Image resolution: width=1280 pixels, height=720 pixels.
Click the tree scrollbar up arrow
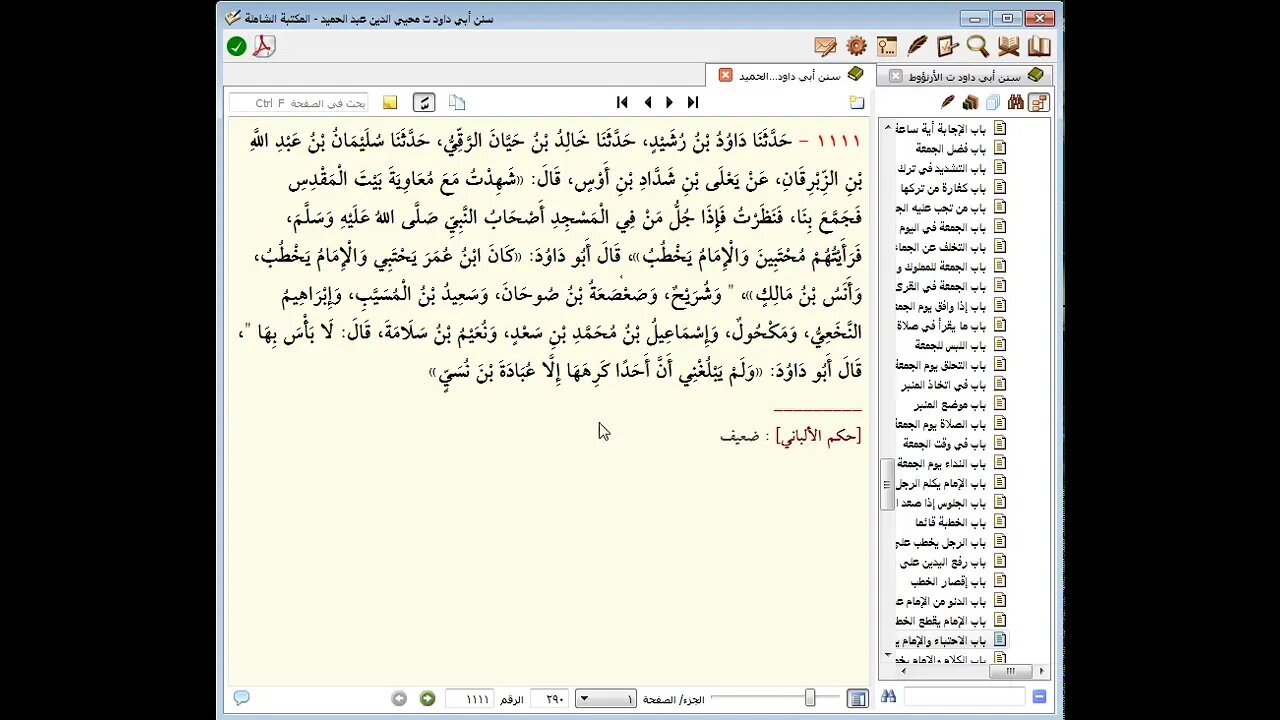(x=886, y=126)
